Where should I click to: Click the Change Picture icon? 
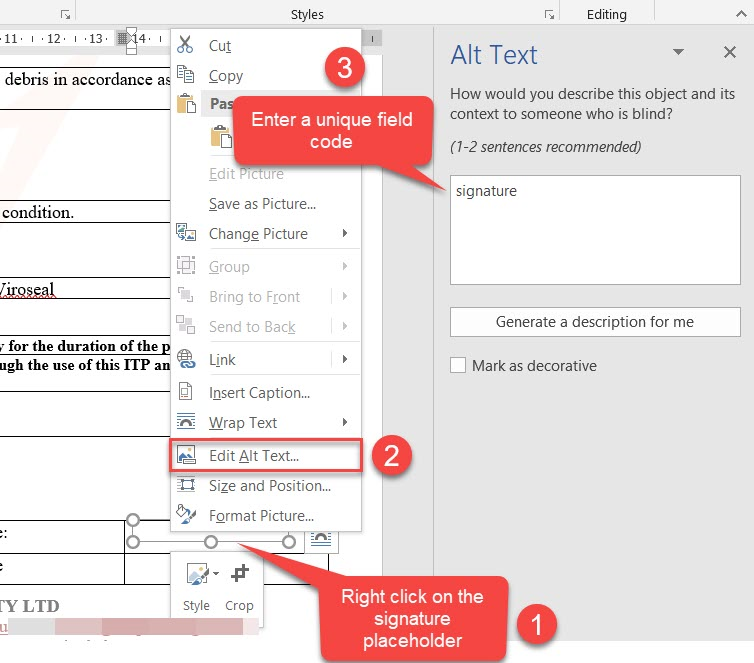[186, 233]
